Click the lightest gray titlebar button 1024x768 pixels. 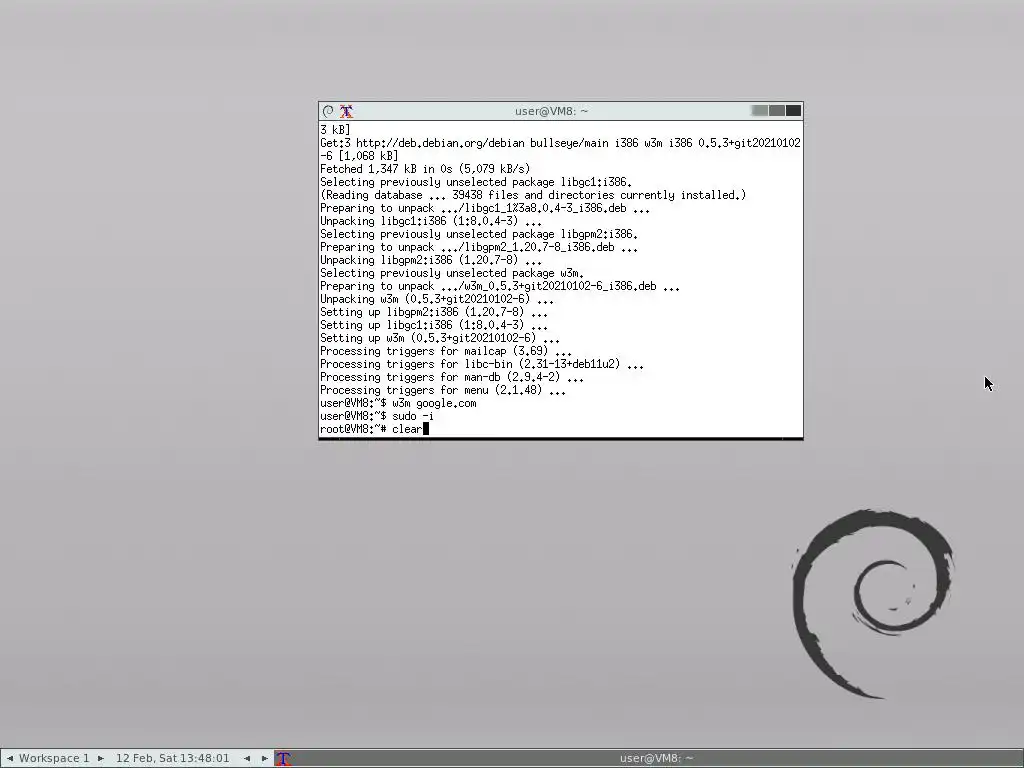760,111
